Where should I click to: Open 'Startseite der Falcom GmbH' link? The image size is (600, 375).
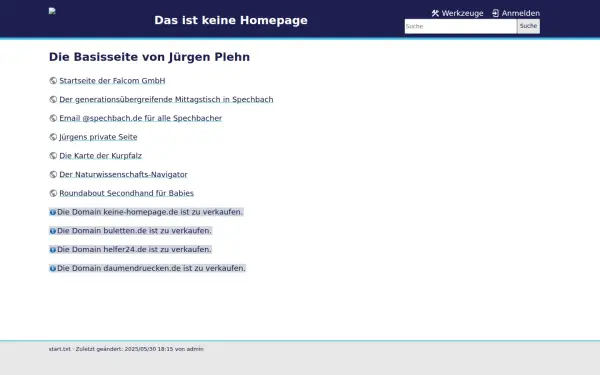pyautogui.click(x=112, y=81)
